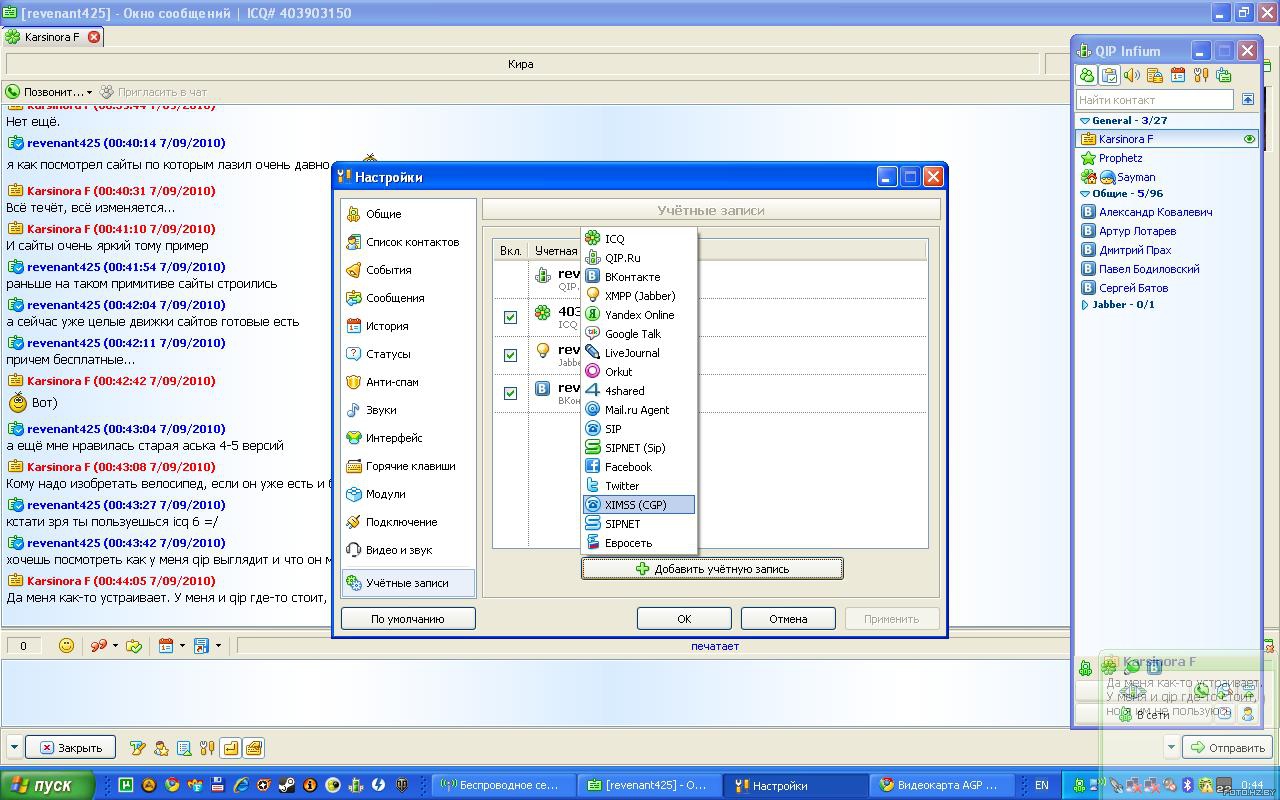Click Найти контакт search field
This screenshot has height=800, width=1280.
[x=1155, y=100]
